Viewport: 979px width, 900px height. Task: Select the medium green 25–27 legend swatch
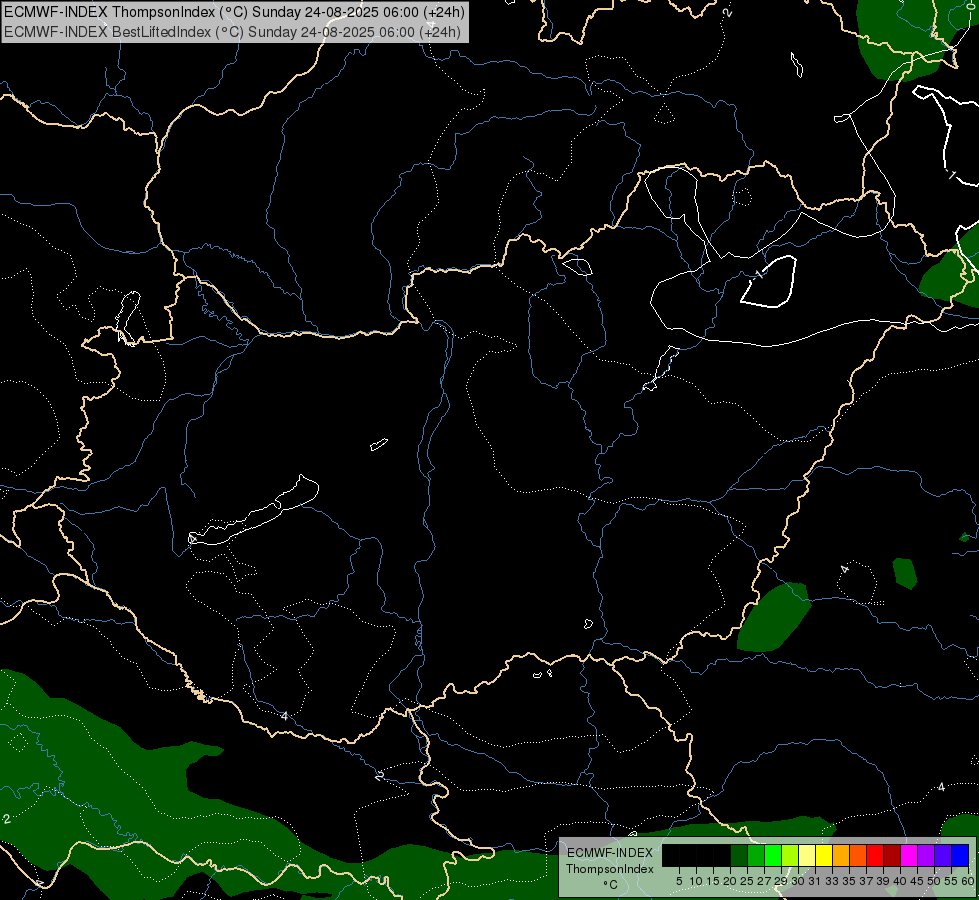pyautogui.click(x=756, y=855)
